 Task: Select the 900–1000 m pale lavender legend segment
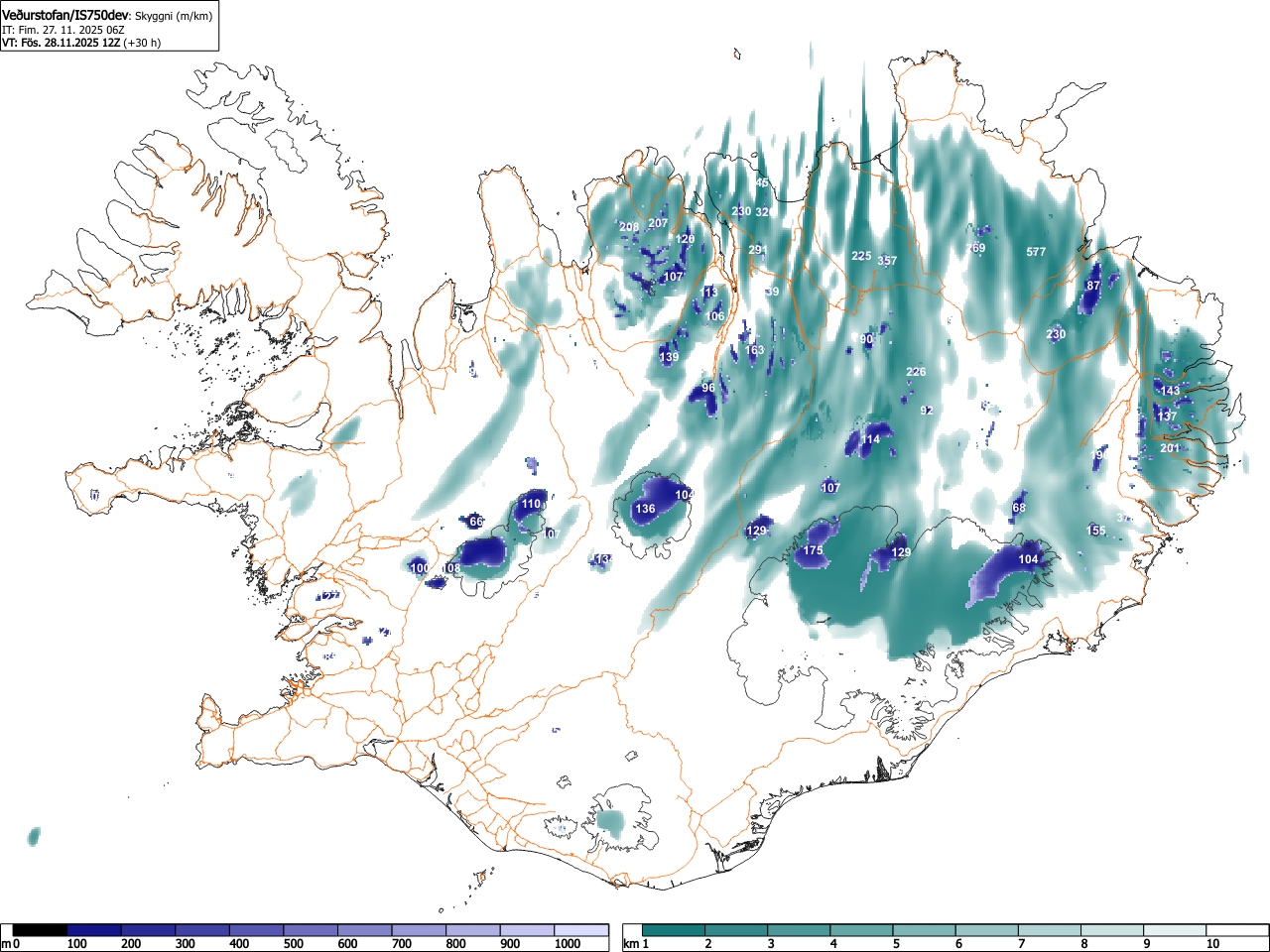pyautogui.click(x=527, y=930)
